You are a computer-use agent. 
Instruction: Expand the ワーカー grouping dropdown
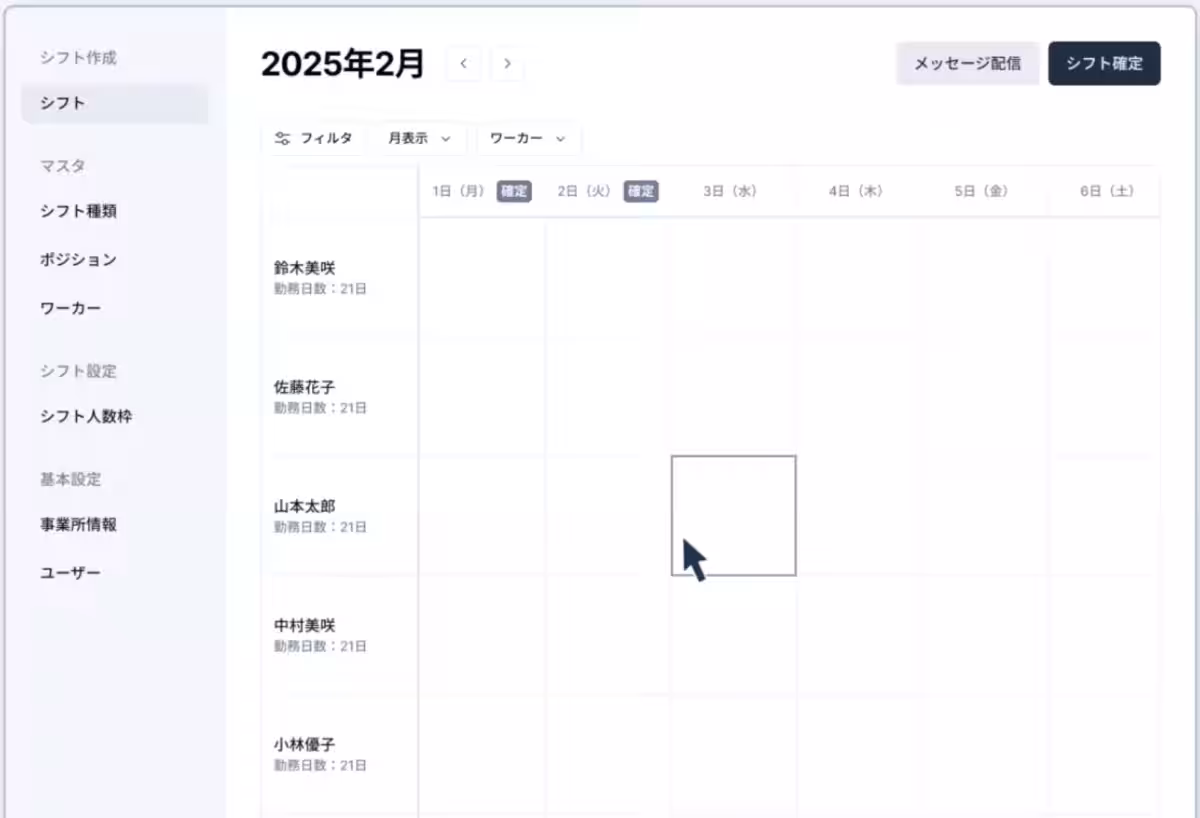pos(528,139)
